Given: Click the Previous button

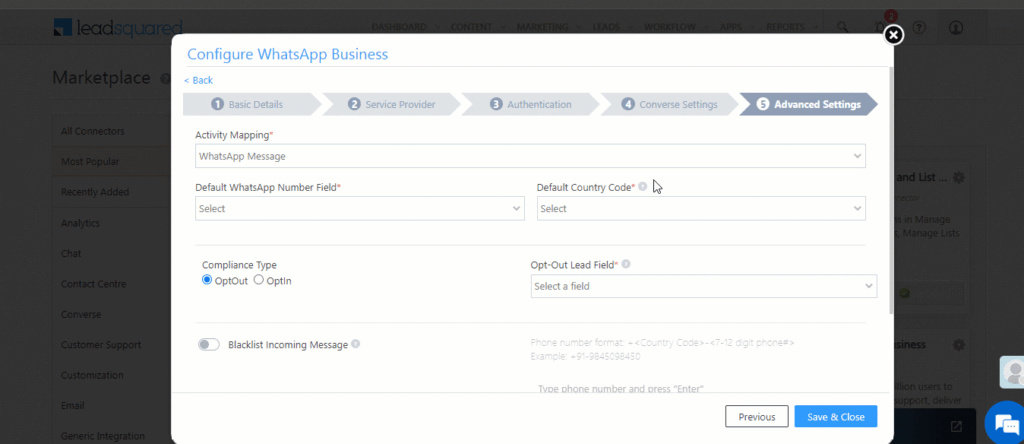Looking at the screenshot, I should click(x=757, y=417).
